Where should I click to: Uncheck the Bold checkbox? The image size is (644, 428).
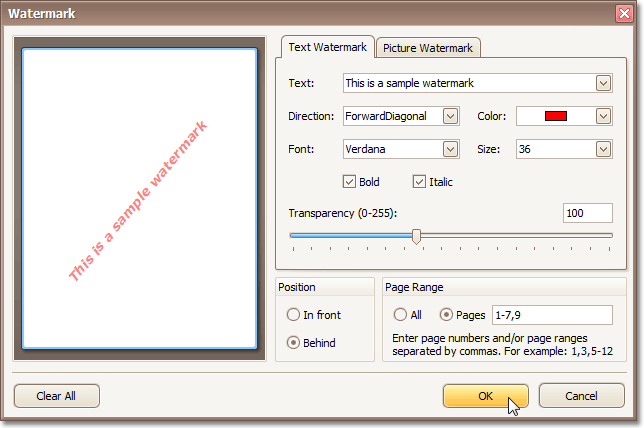point(349,181)
